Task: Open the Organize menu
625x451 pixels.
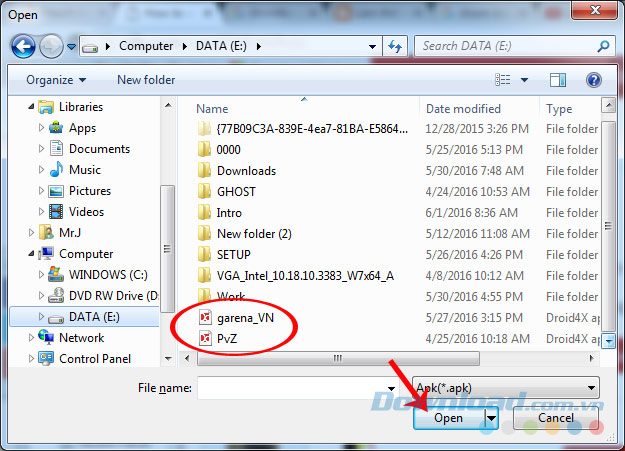Action: pyautogui.click(x=56, y=80)
